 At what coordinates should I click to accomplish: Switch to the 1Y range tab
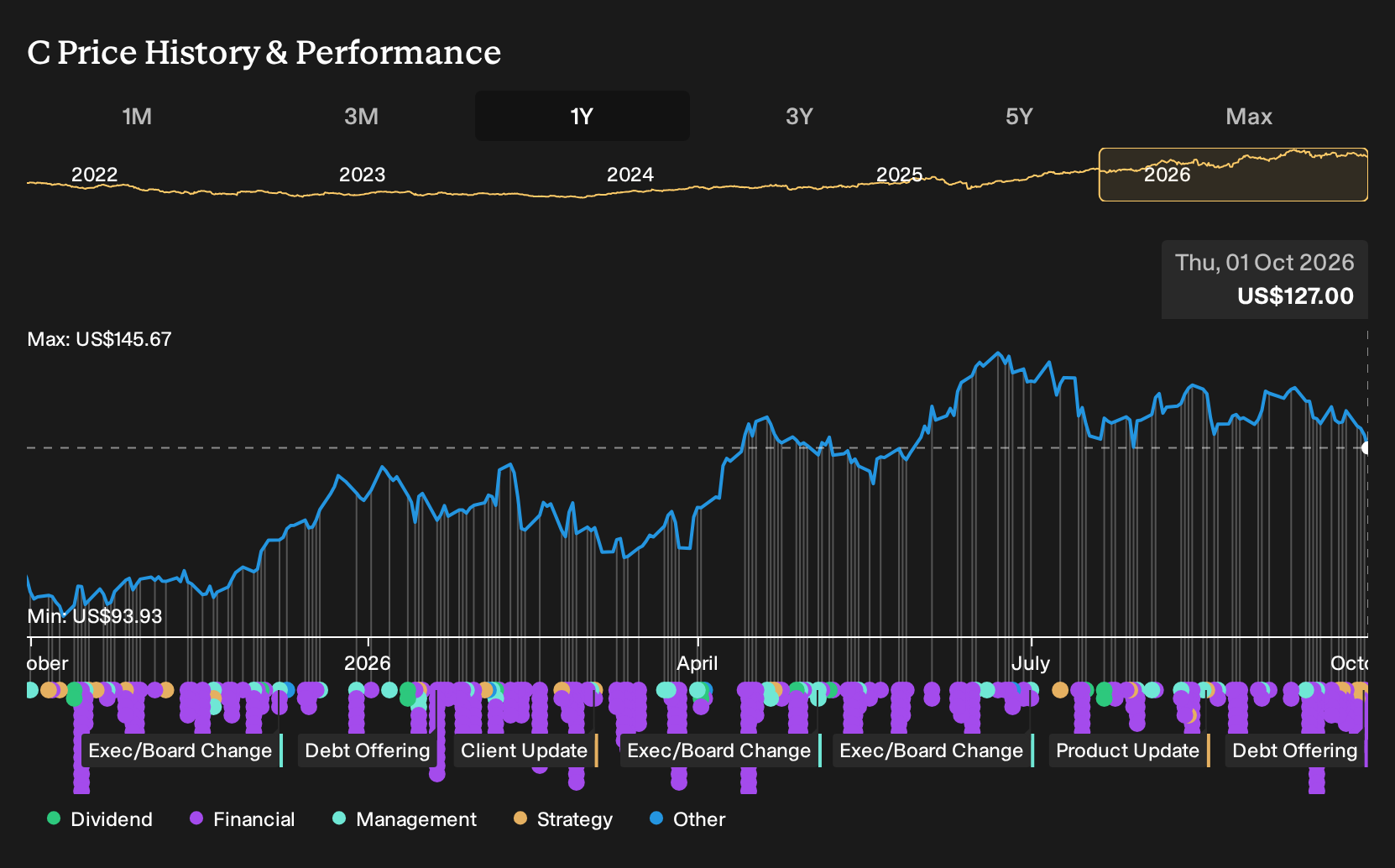click(582, 116)
